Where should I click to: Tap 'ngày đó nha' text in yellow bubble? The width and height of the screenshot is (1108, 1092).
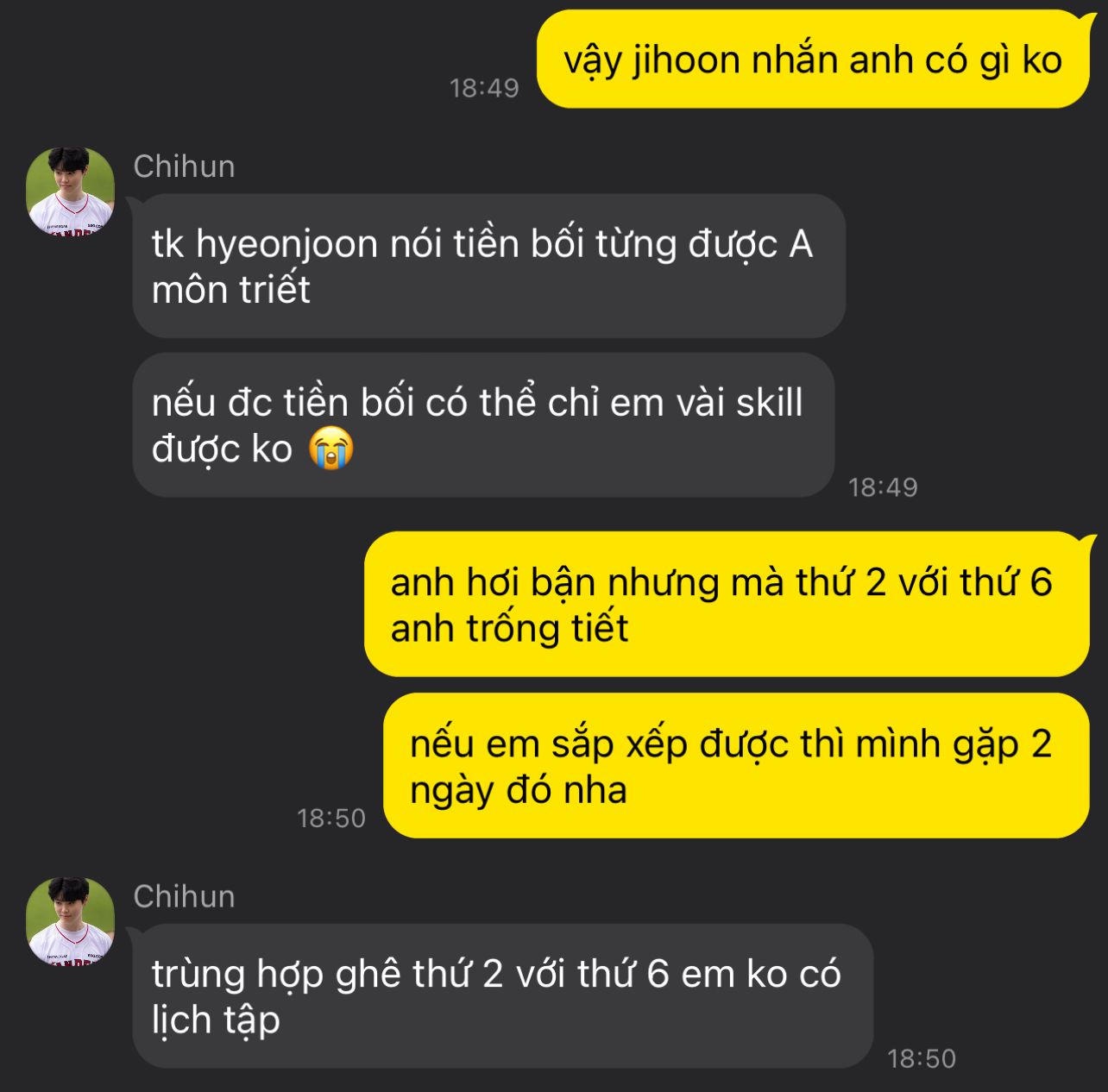519,790
